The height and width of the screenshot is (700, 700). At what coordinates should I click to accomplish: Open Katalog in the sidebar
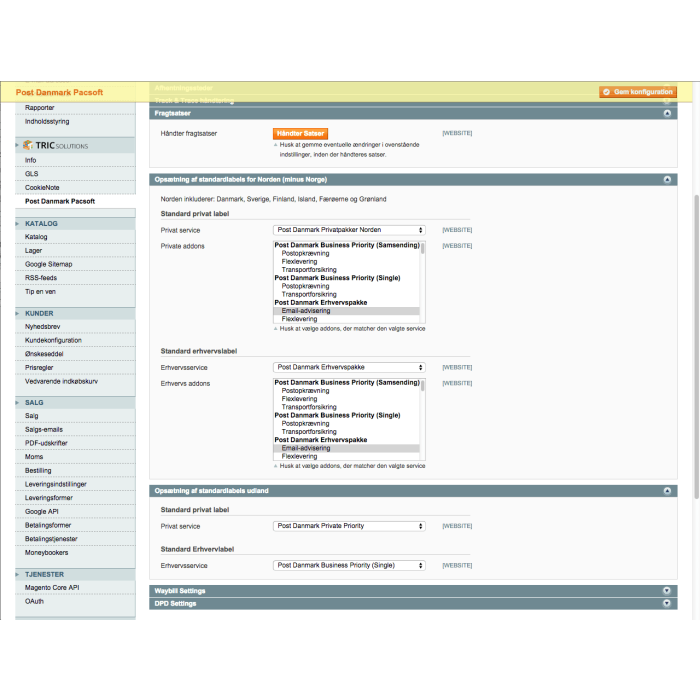(36, 237)
